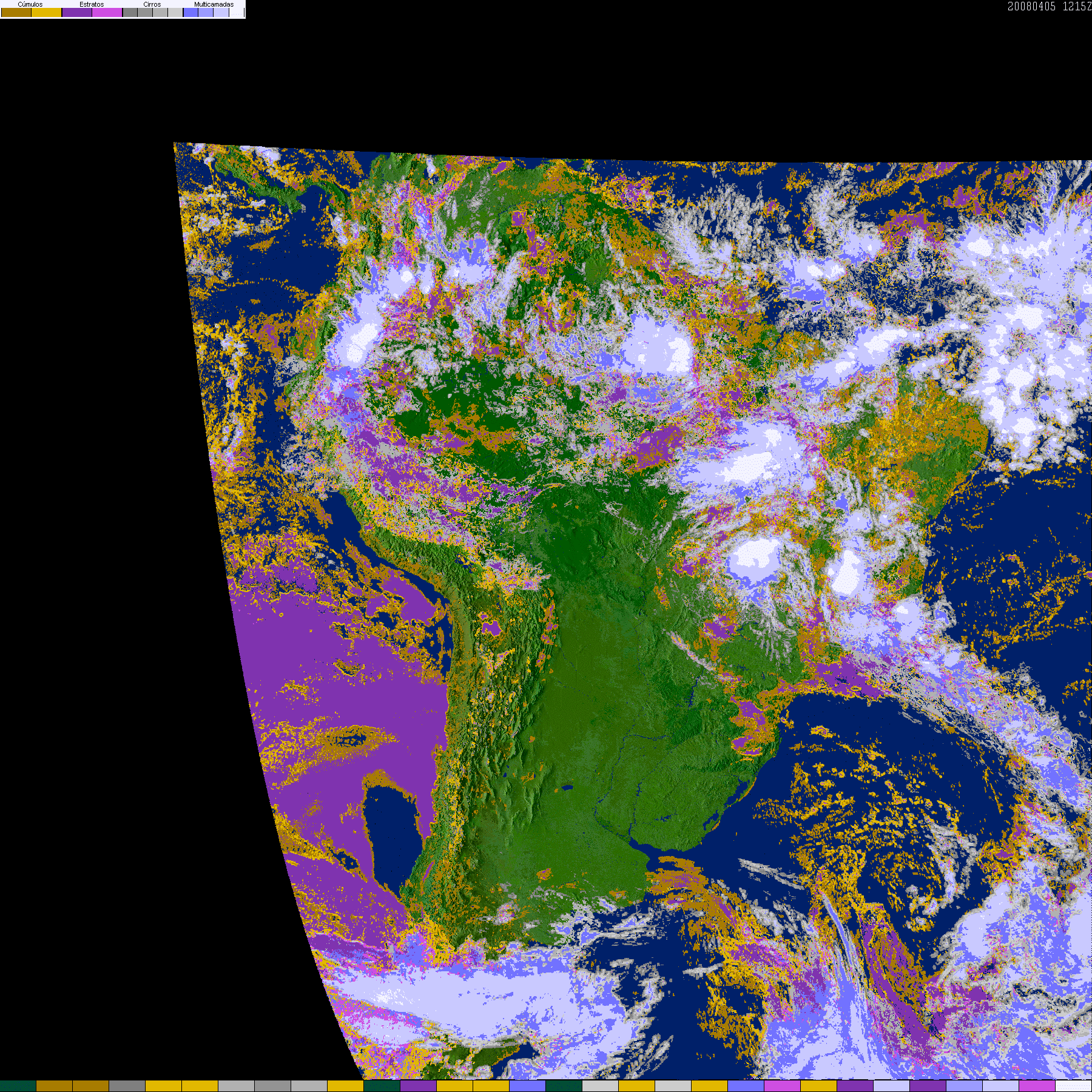Pick the darkest grey Cirros swatch
The height and width of the screenshot is (1092, 1092).
pos(130,12)
